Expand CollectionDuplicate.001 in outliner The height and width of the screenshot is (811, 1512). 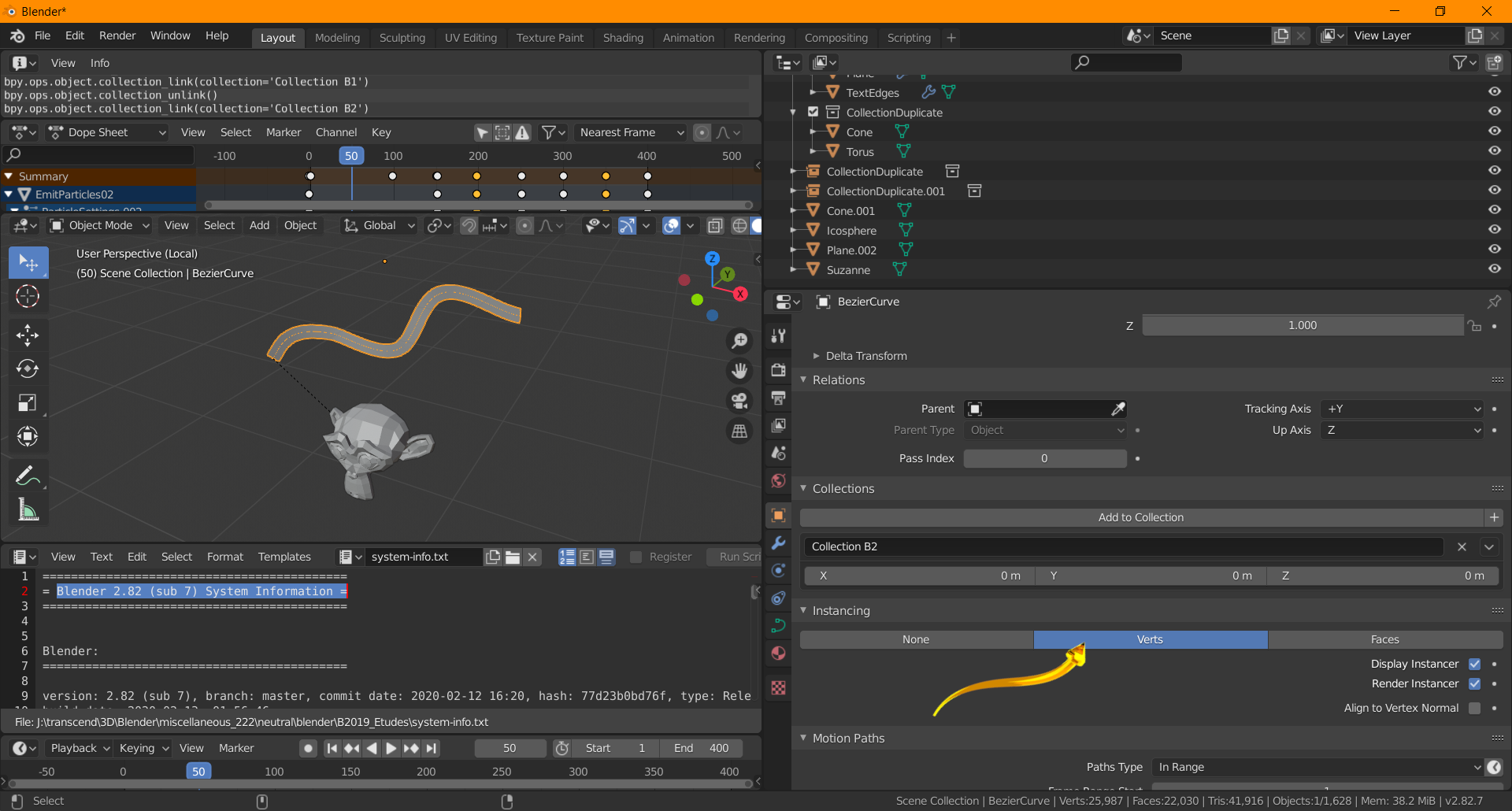click(x=793, y=191)
